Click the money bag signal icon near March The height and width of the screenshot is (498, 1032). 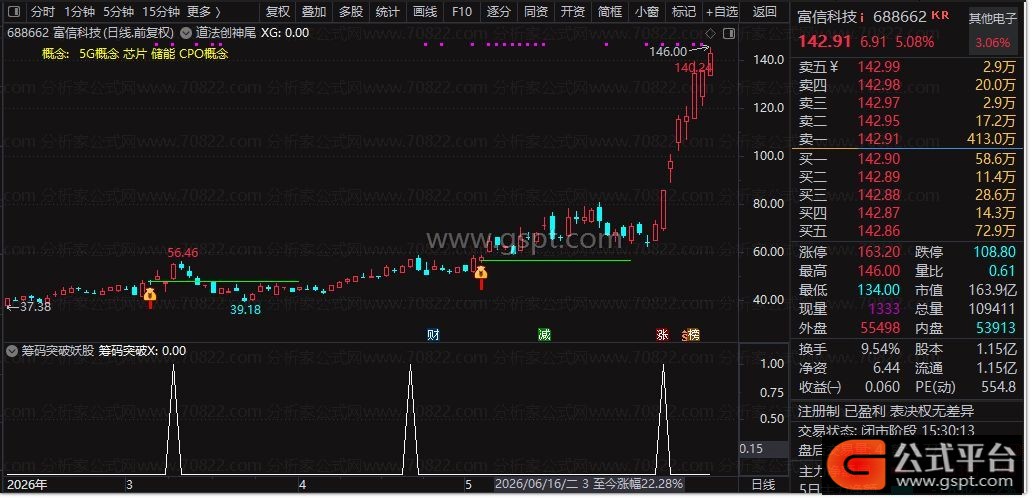pyautogui.click(x=150, y=295)
